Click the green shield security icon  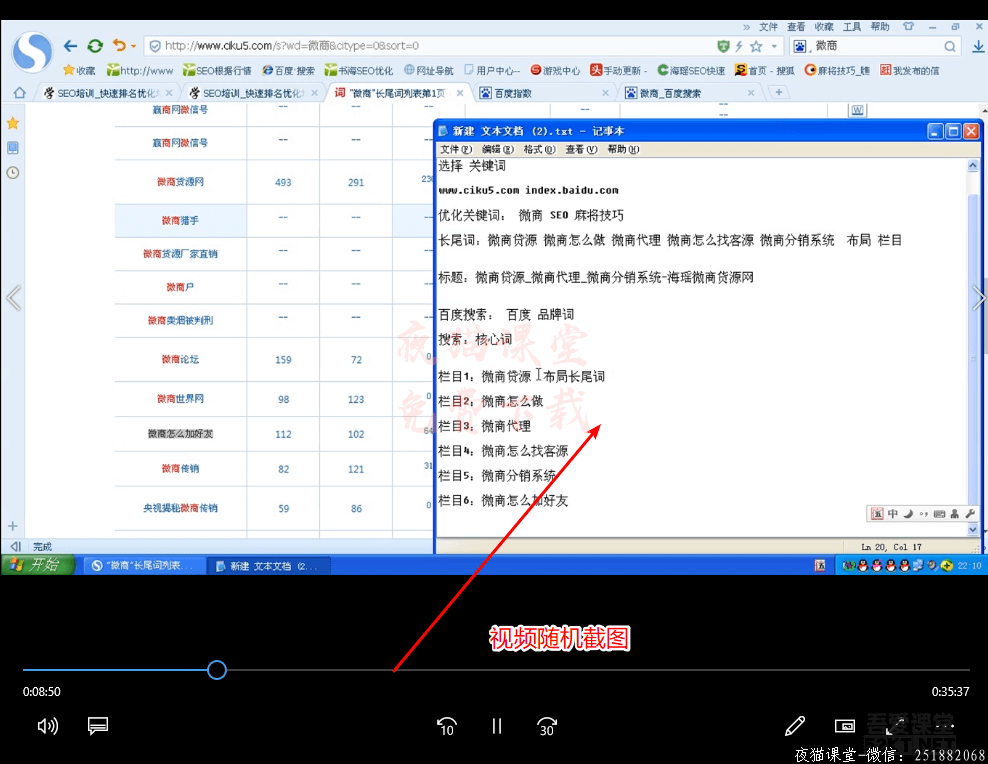[723, 46]
